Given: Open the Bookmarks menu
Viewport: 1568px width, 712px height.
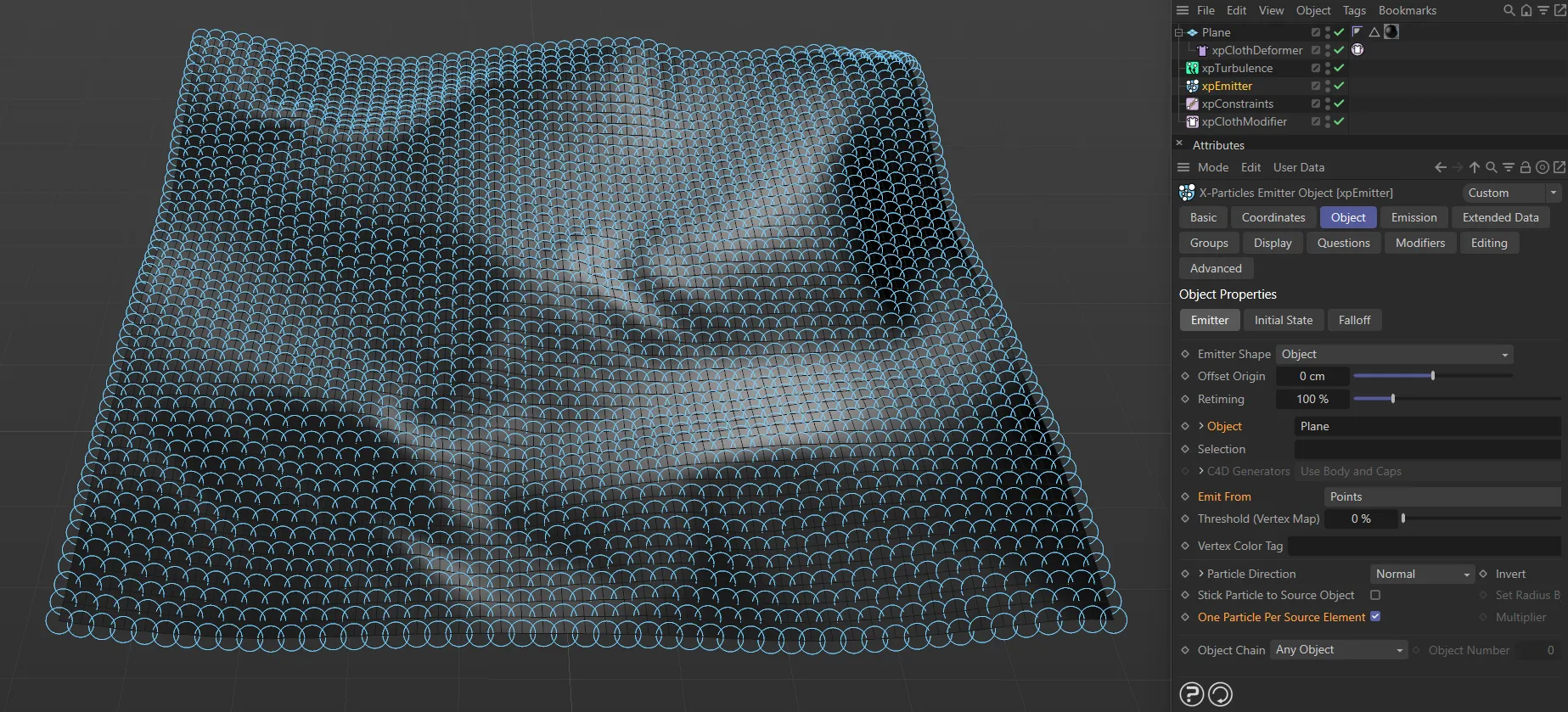Looking at the screenshot, I should click(1407, 10).
